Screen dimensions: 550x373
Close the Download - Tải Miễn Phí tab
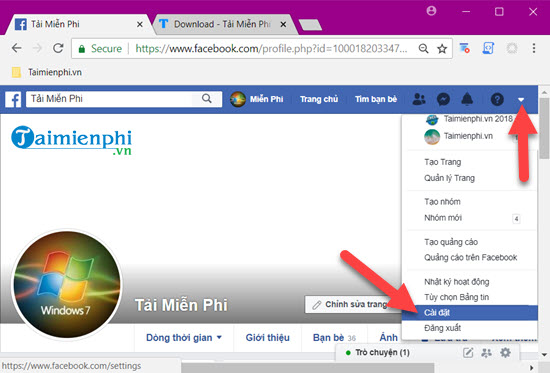coord(283,25)
